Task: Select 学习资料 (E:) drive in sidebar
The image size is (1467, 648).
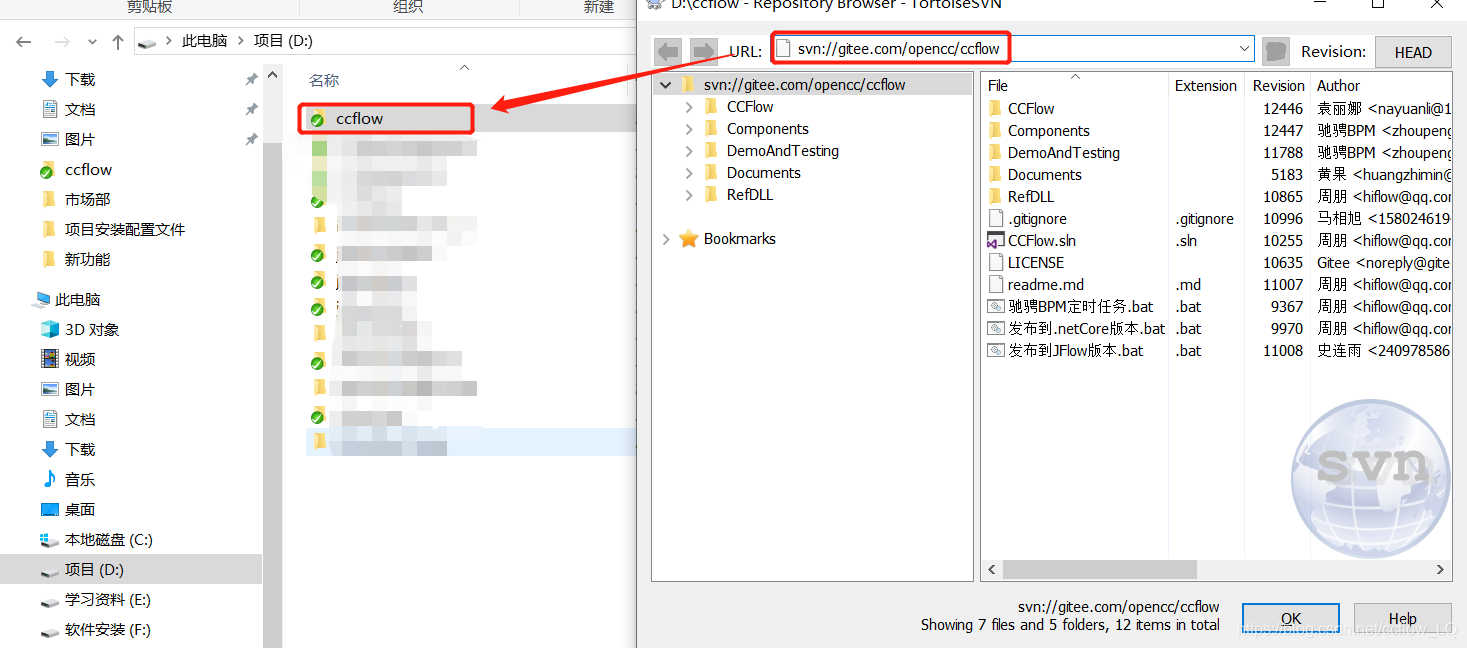Action: (x=107, y=599)
